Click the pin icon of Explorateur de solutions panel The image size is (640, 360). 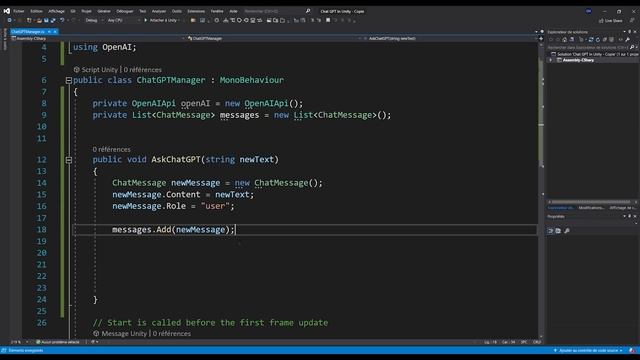click(x=629, y=32)
